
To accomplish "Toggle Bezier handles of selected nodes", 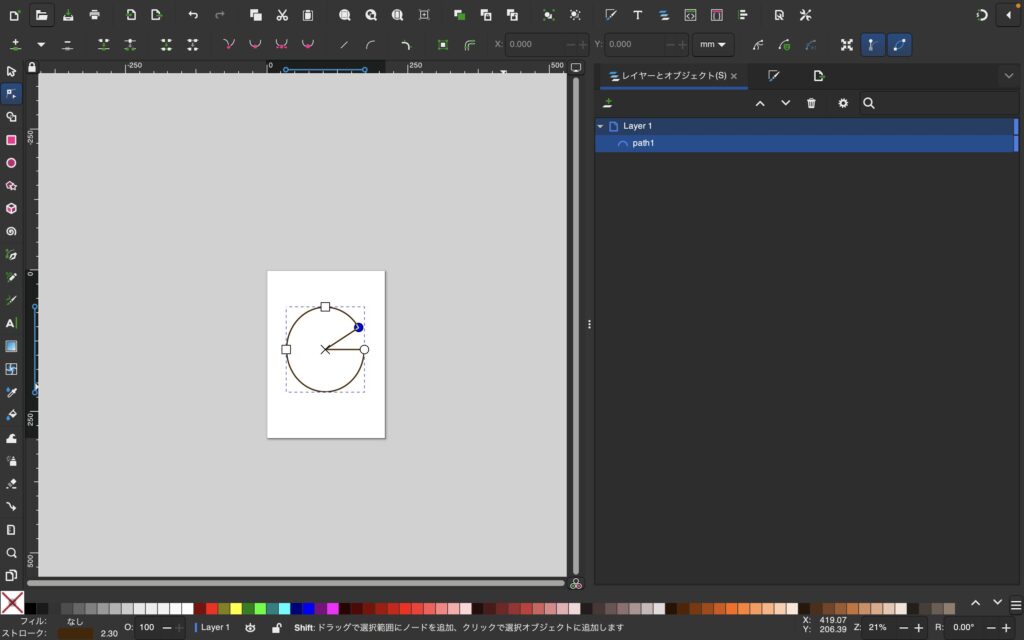I will [872, 44].
